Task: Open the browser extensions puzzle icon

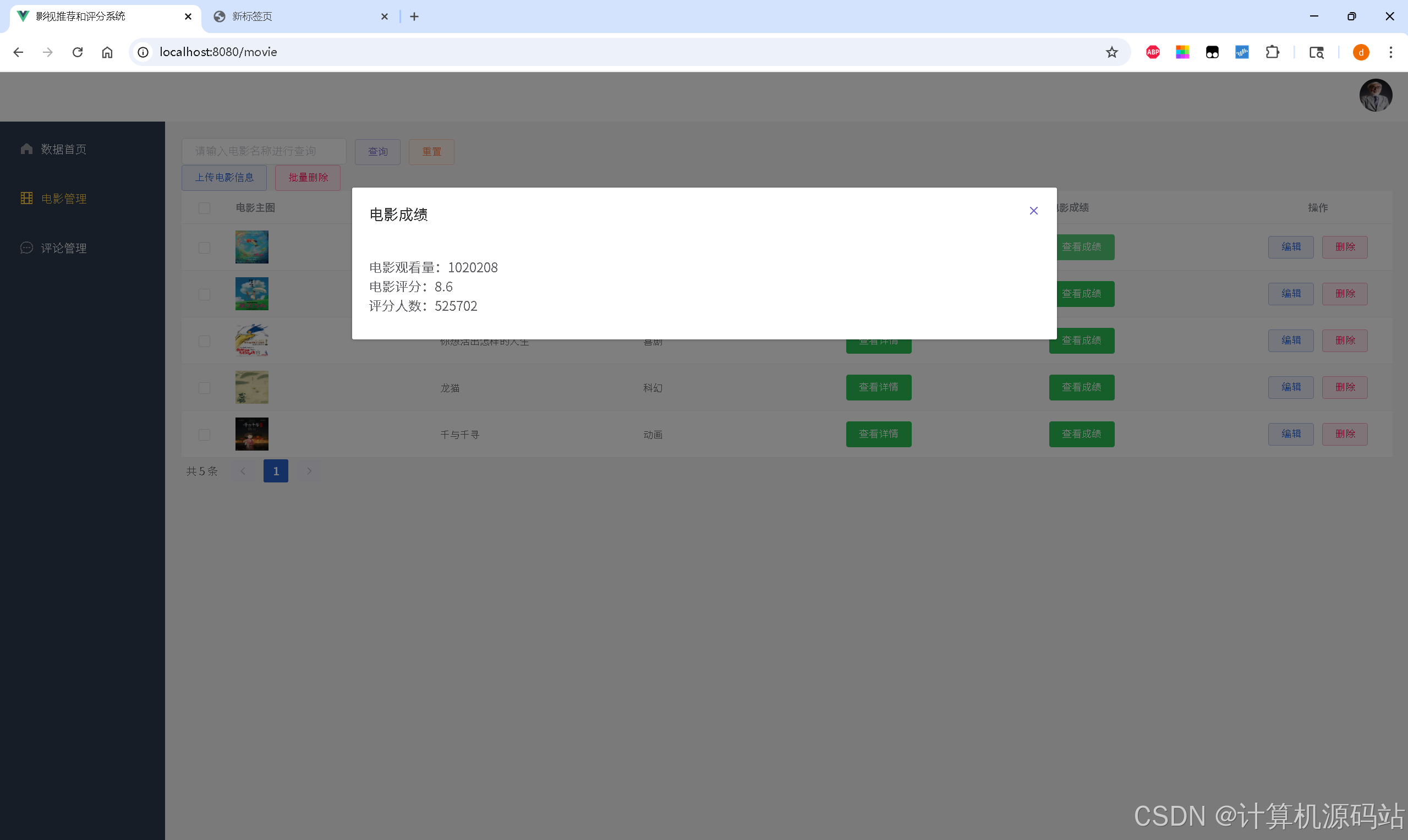Action: point(1272,52)
